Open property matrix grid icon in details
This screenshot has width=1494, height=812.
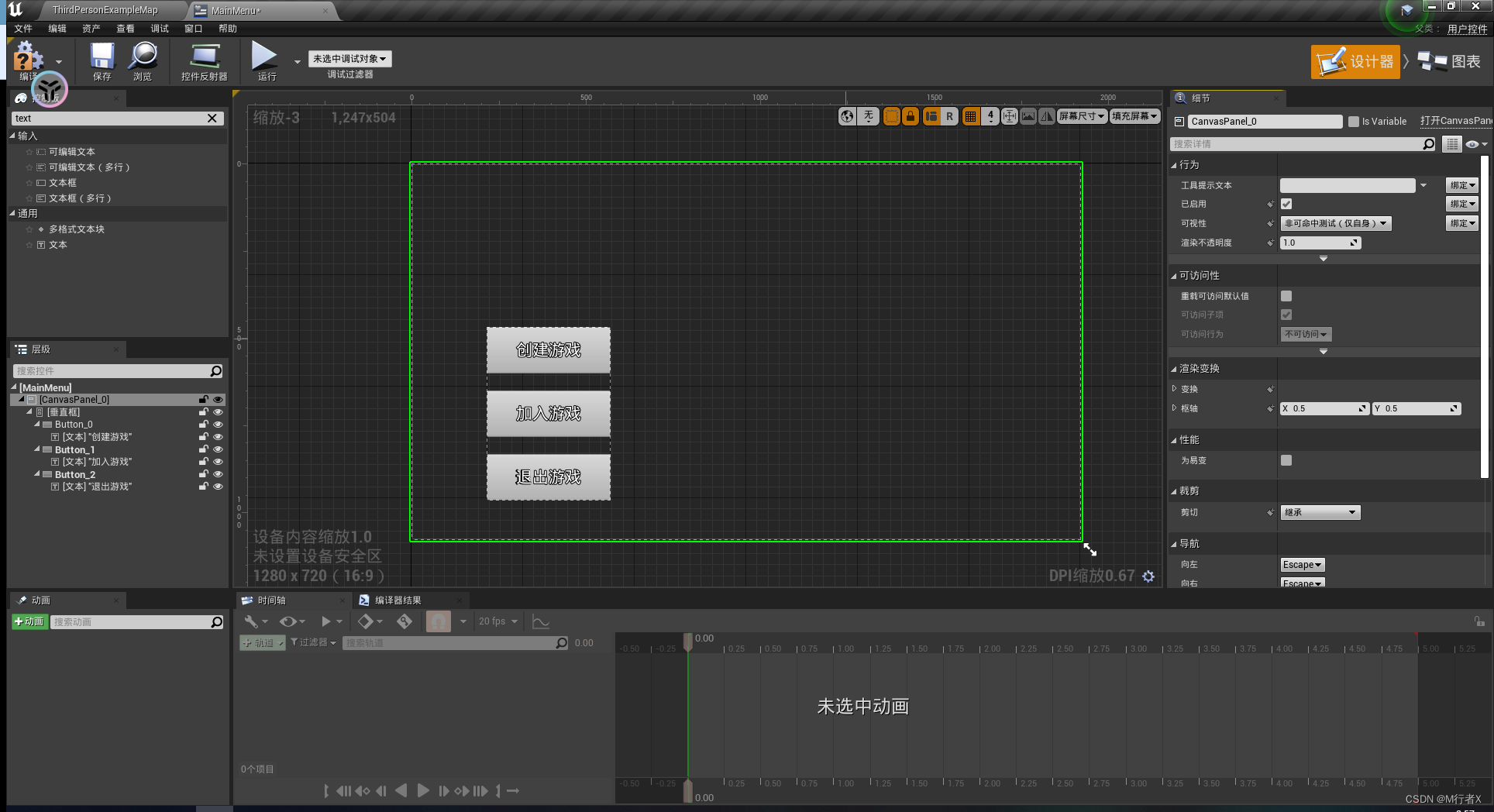[x=1452, y=144]
